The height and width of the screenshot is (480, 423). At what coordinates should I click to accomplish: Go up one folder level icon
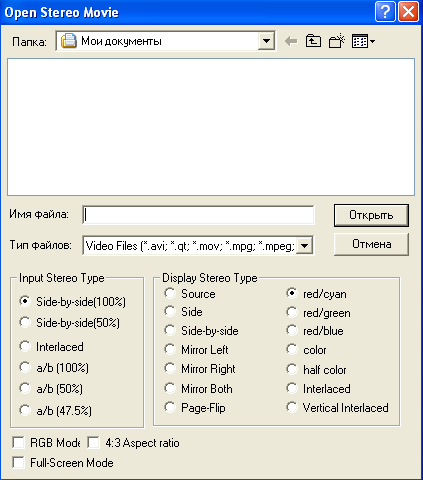[x=313, y=41]
